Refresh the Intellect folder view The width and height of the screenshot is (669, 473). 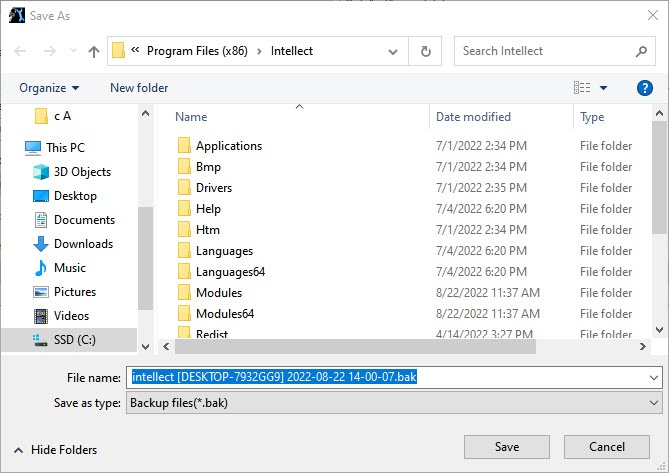click(x=426, y=51)
